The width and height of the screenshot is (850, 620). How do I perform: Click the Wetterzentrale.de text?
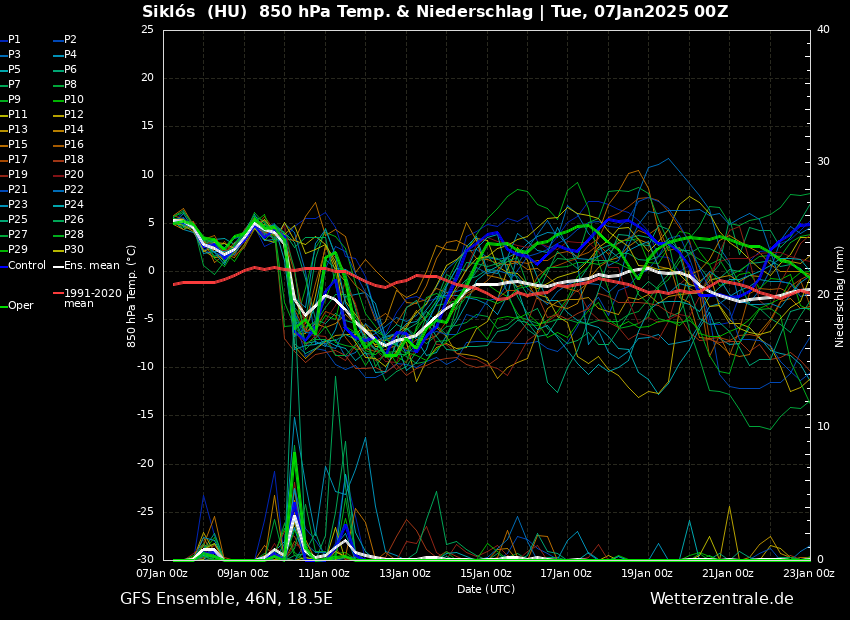pyautogui.click(x=721, y=599)
